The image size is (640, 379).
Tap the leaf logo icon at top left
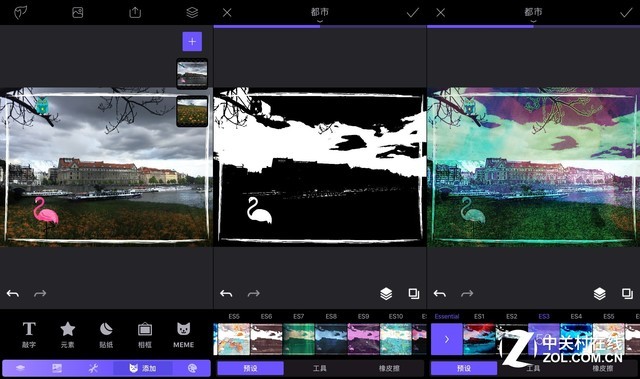click(20, 13)
